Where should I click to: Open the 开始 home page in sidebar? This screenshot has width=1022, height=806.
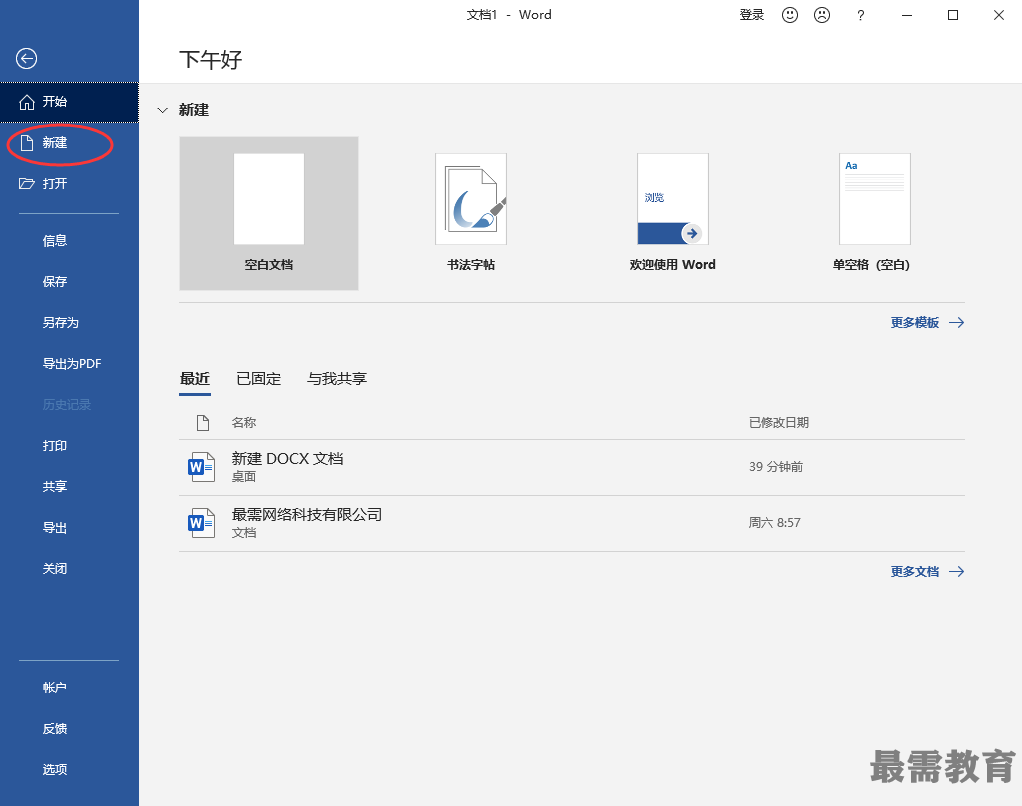click(69, 102)
